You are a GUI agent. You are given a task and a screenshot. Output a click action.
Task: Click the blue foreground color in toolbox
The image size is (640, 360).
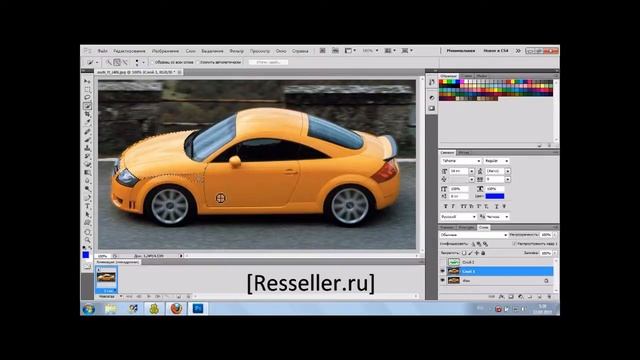point(86,255)
